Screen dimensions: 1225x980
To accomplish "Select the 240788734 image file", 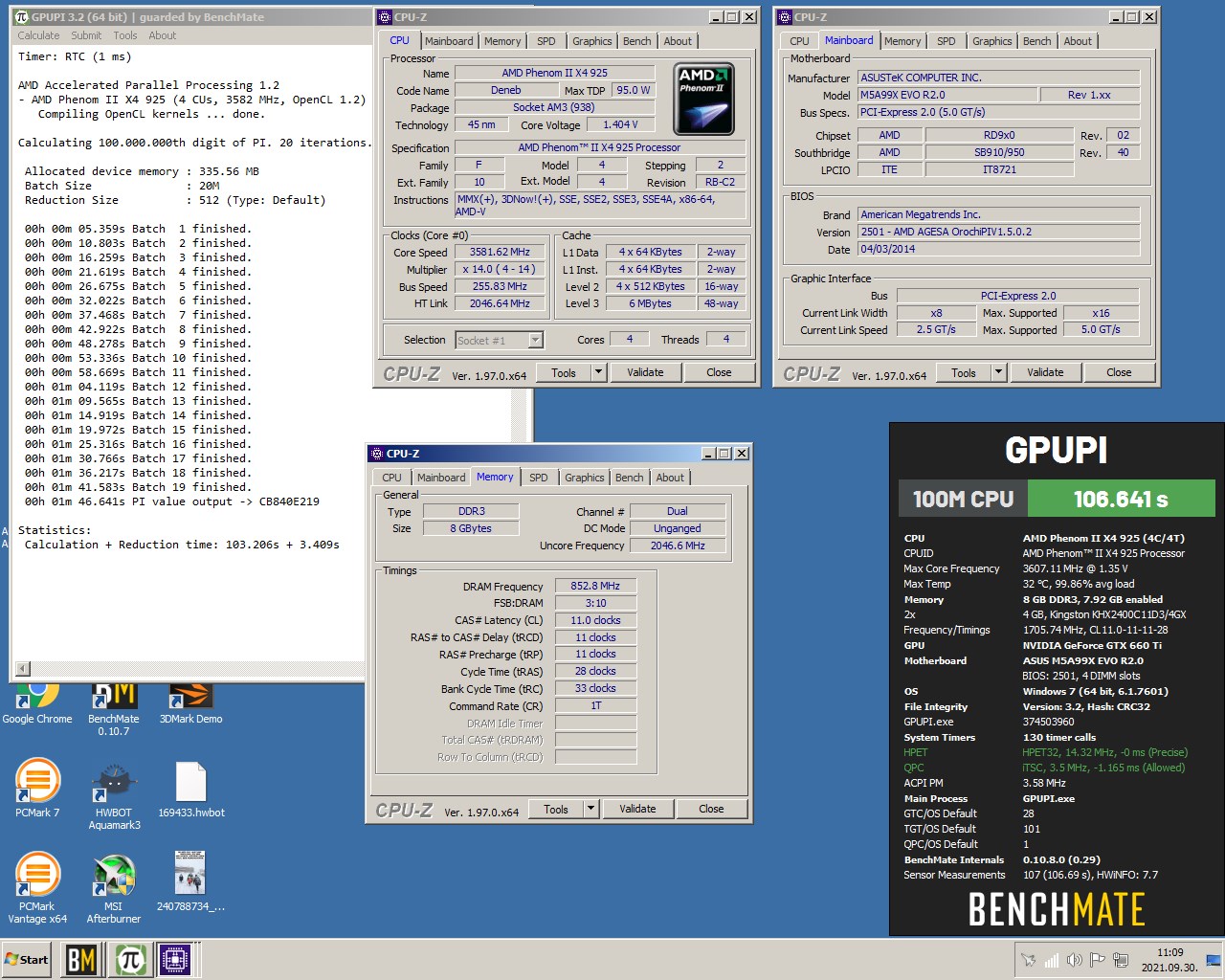I will click(x=190, y=881).
